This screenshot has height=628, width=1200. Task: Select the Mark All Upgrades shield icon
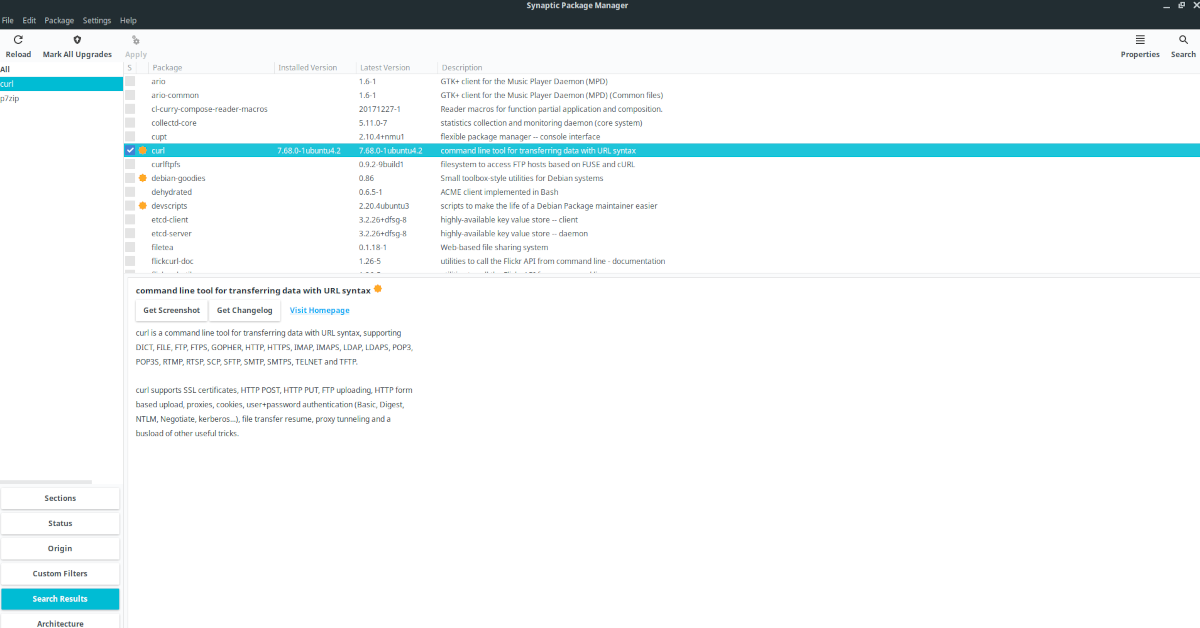[x=77, y=40]
